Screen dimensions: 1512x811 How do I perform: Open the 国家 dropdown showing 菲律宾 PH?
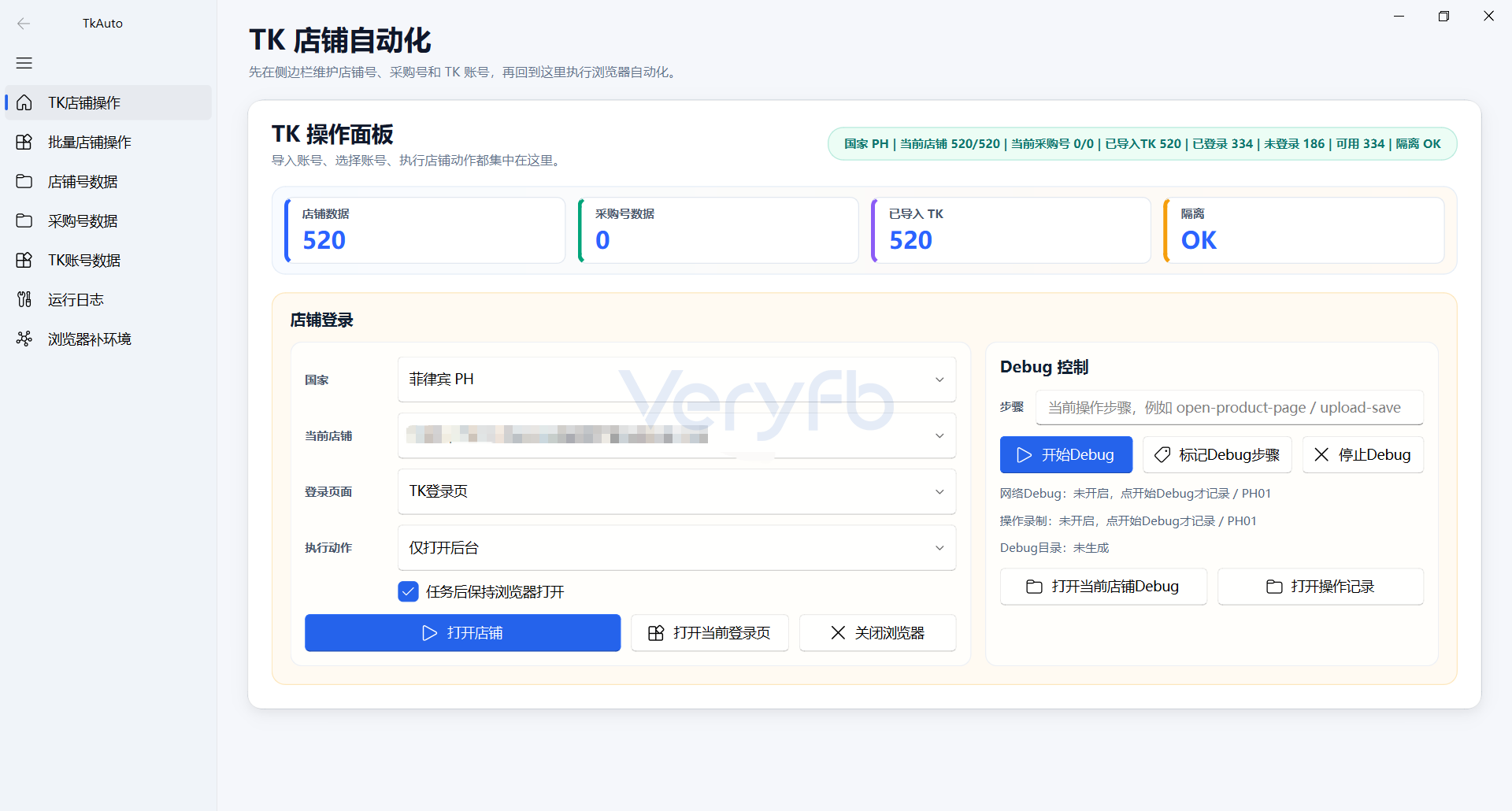tap(676, 380)
